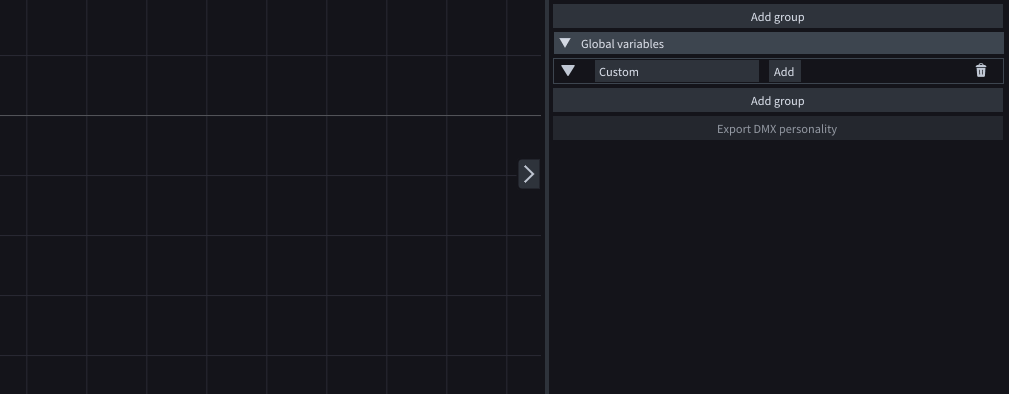Image resolution: width=1009 pixels, height=394 pixels.
Task: Delete the Custom group using trash icon
Action: [981, 71]
